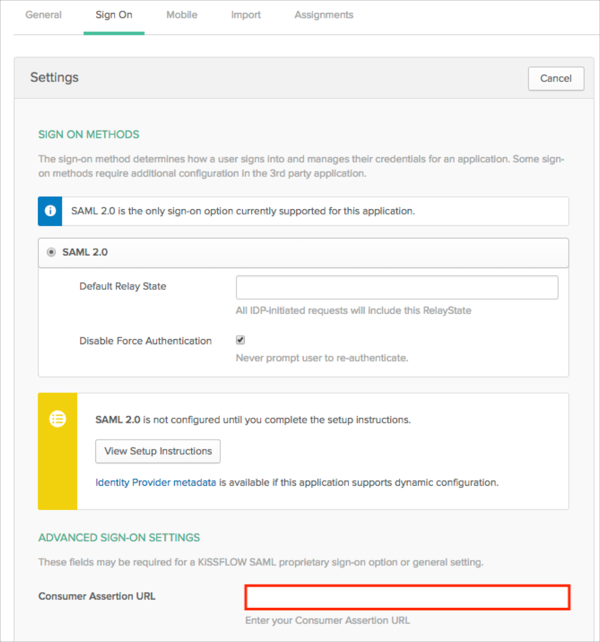600x642 pixels.
Task: Focus the Default Relay State field
Action: (x=396, y=288)
